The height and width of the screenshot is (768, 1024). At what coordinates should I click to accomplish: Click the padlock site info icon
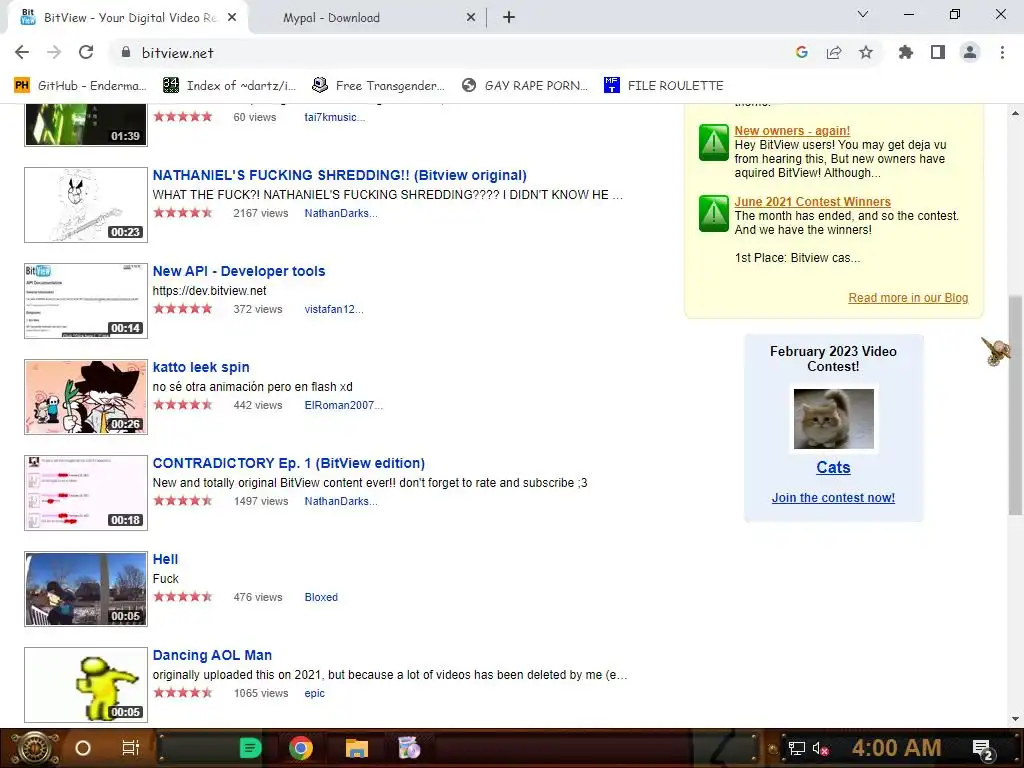click(125, 53)
